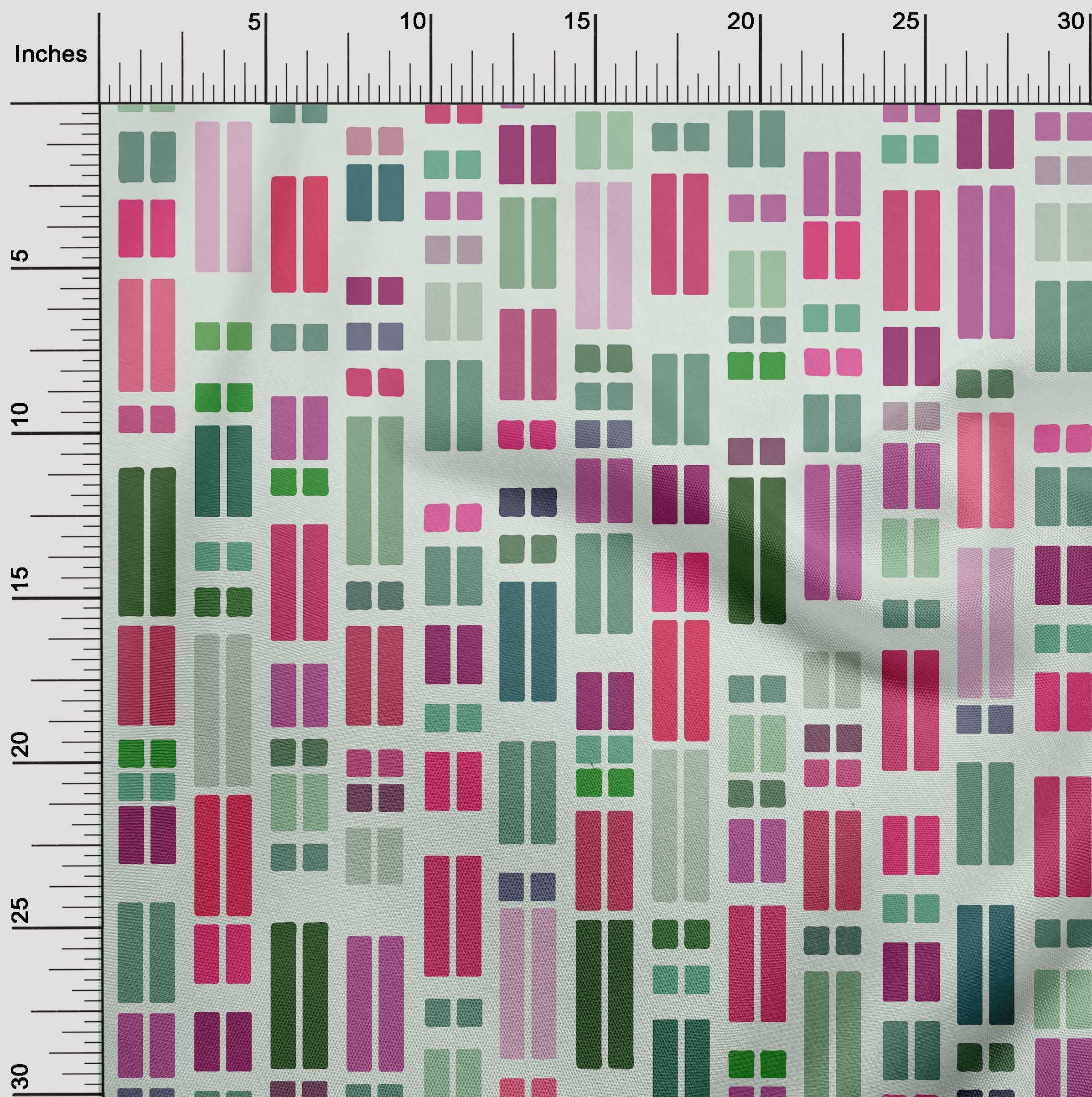
Task: Click the "25" mark on the top ruler
Action: (x=905, y=22)
